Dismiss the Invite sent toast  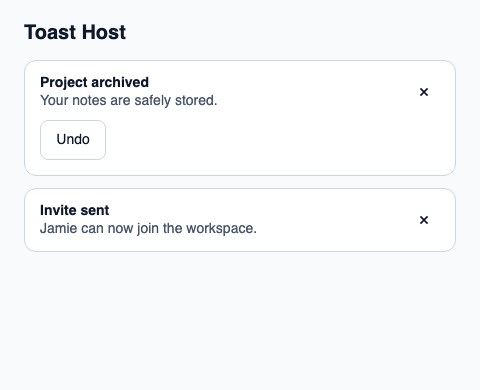424,220
